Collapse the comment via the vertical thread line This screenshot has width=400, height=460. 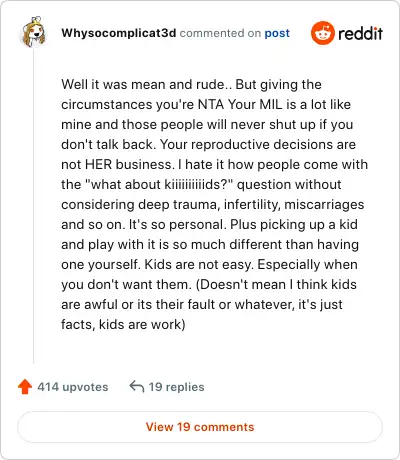pos(34,207)
